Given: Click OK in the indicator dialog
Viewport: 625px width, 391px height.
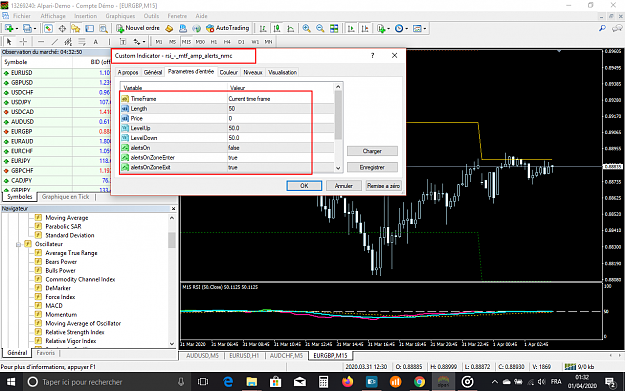Looking at the screenshot, I should coord(304,186).
